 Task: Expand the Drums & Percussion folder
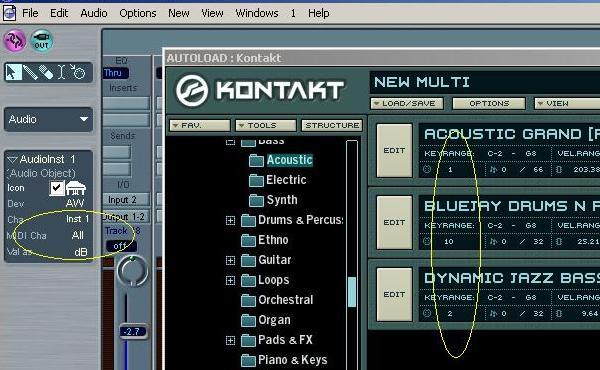tap(230, 220)
